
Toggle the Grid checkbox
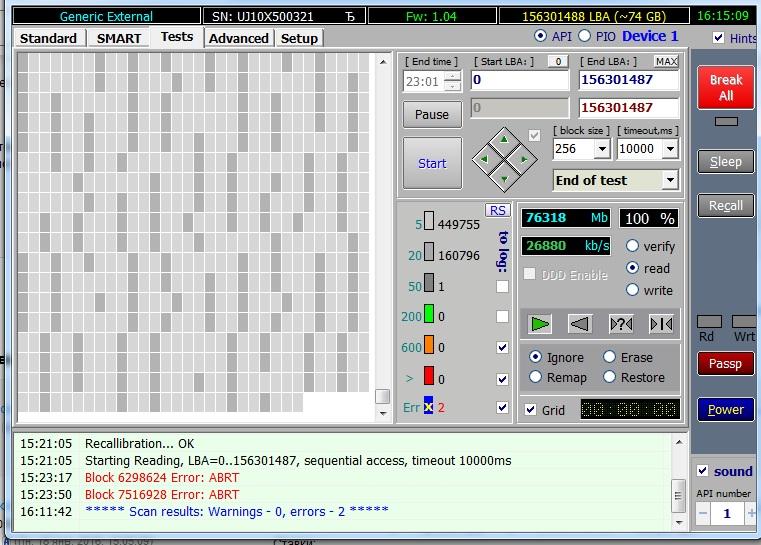coord(530,409)
